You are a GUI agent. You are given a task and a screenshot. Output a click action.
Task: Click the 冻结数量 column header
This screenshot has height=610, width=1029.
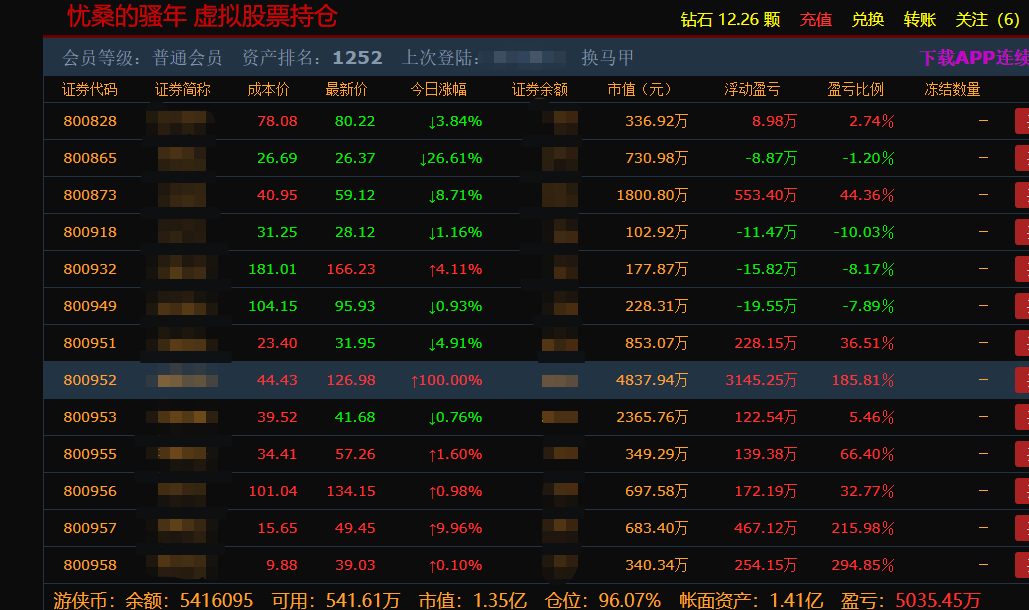click(952, 89)
